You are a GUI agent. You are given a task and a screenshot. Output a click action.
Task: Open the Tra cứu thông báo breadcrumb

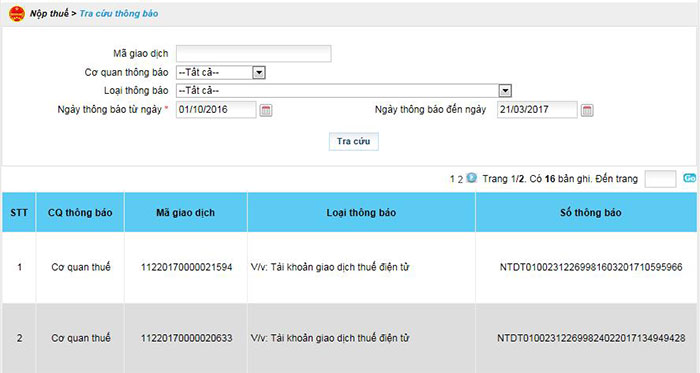coord(119,13)
